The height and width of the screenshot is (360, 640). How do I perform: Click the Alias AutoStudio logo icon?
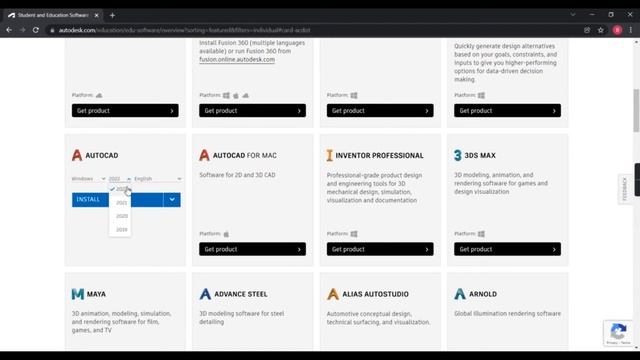coord(333,294)
